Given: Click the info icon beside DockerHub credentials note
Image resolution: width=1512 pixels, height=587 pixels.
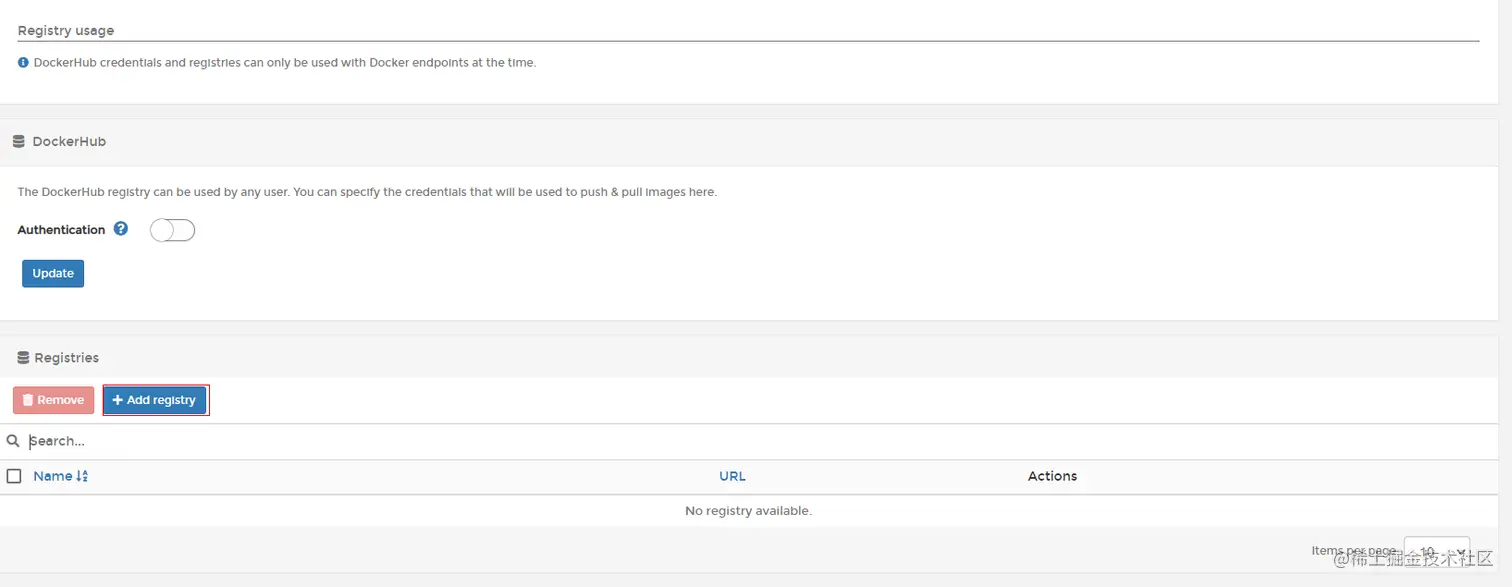Looking at the screenshot, I should click(23, 62).
